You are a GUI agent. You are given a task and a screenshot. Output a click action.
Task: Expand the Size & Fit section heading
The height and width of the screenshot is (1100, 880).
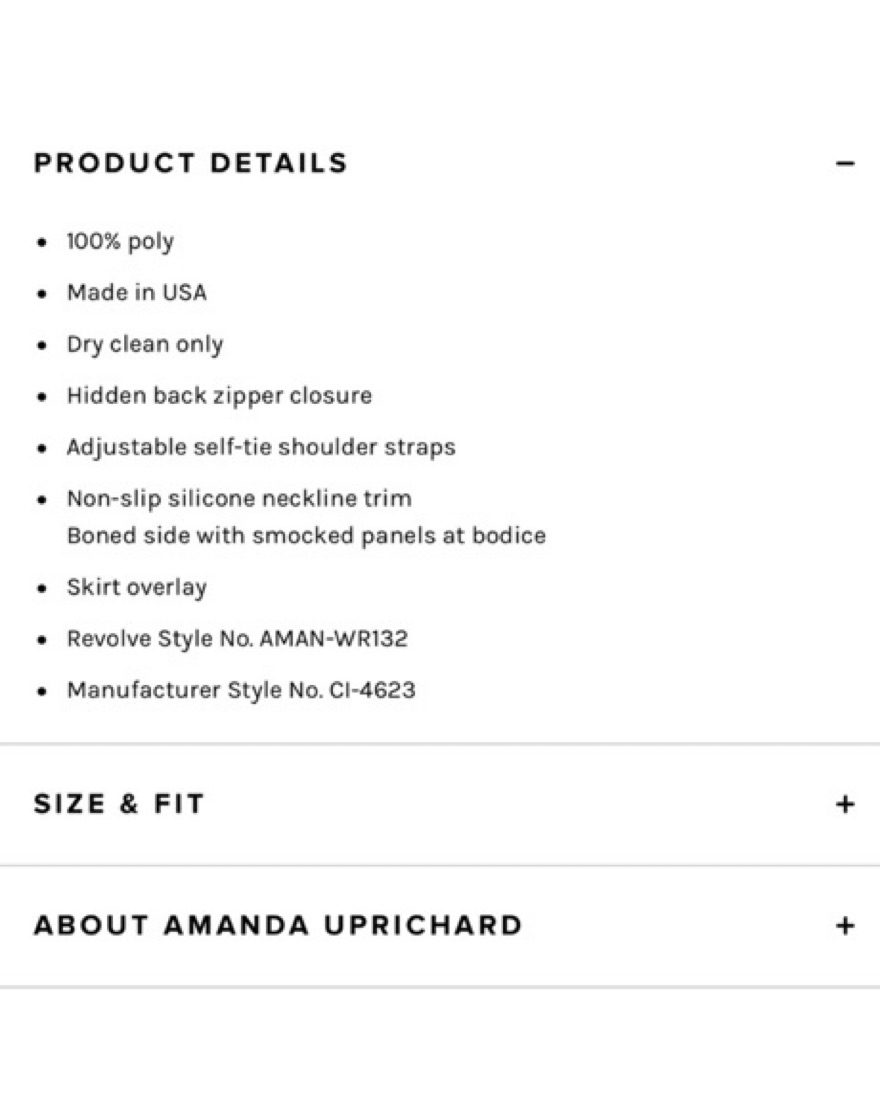point(119,804)
